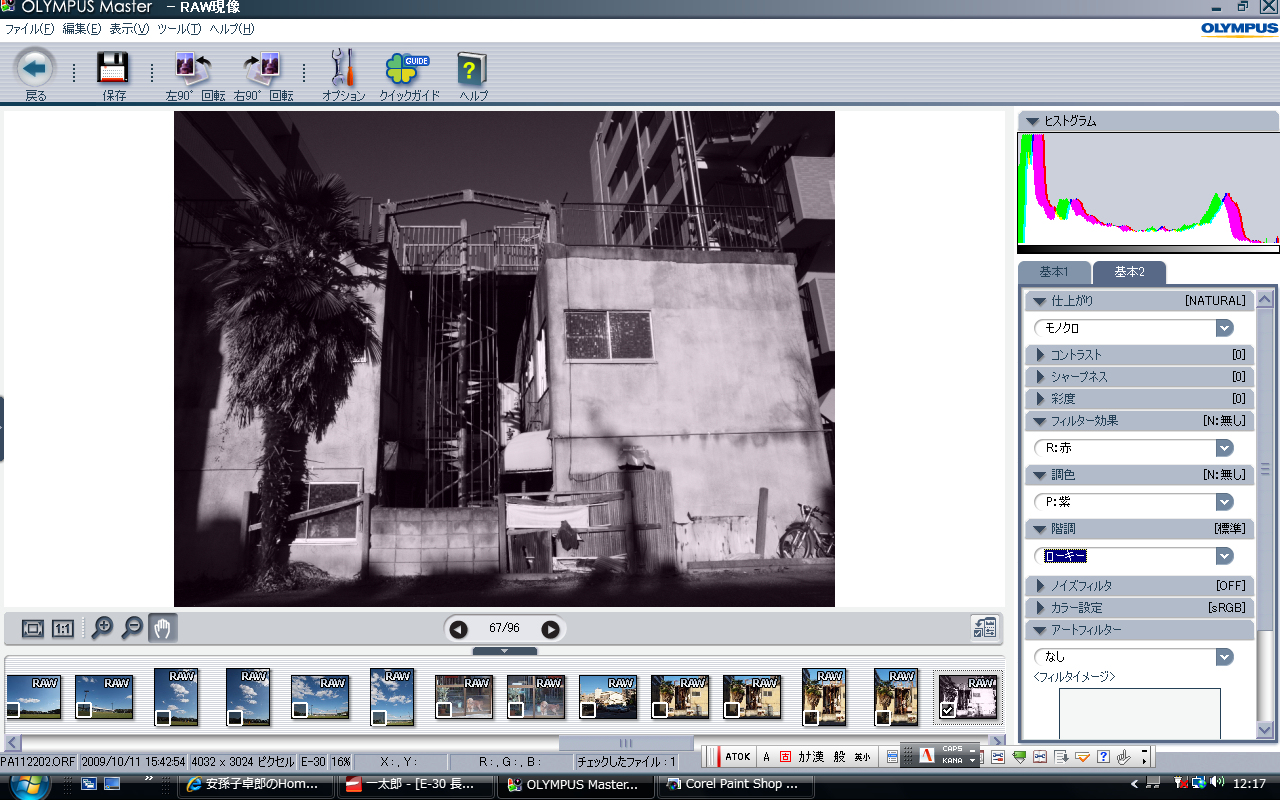Open the Windows Start menu orb

(x=30, y=783)
